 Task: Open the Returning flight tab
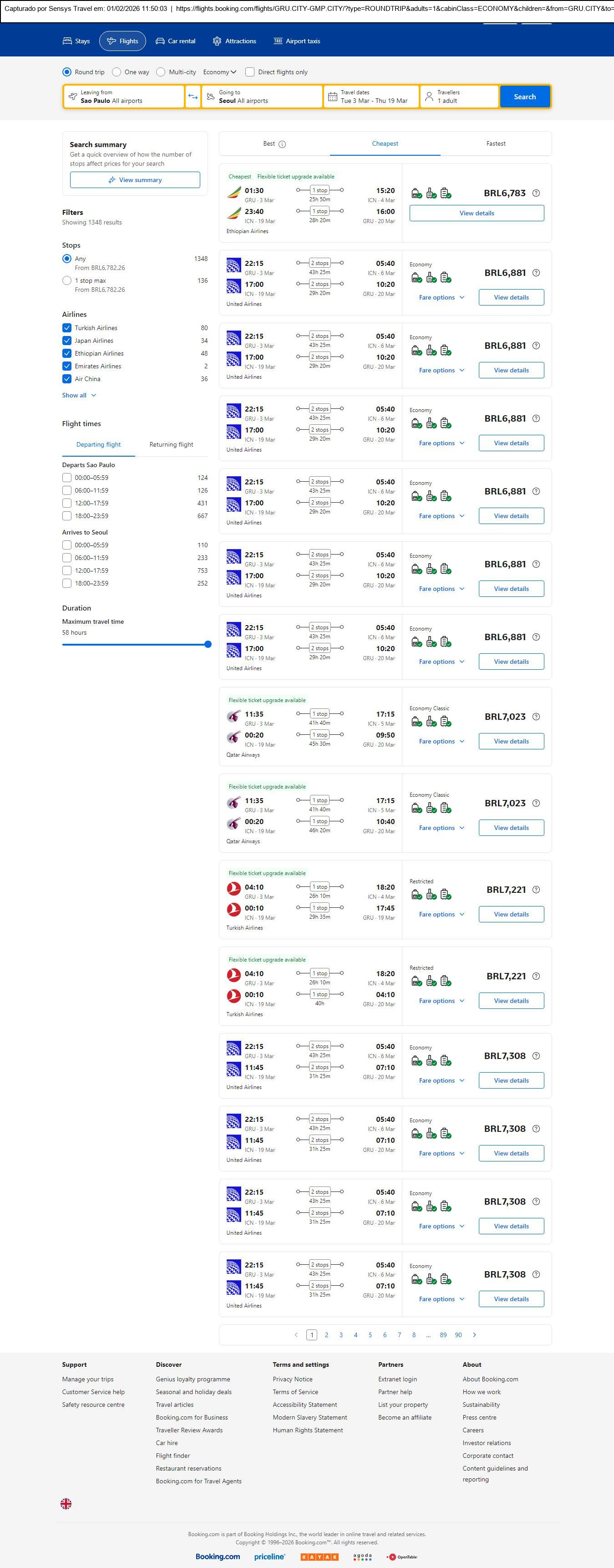tap(171, 444)
